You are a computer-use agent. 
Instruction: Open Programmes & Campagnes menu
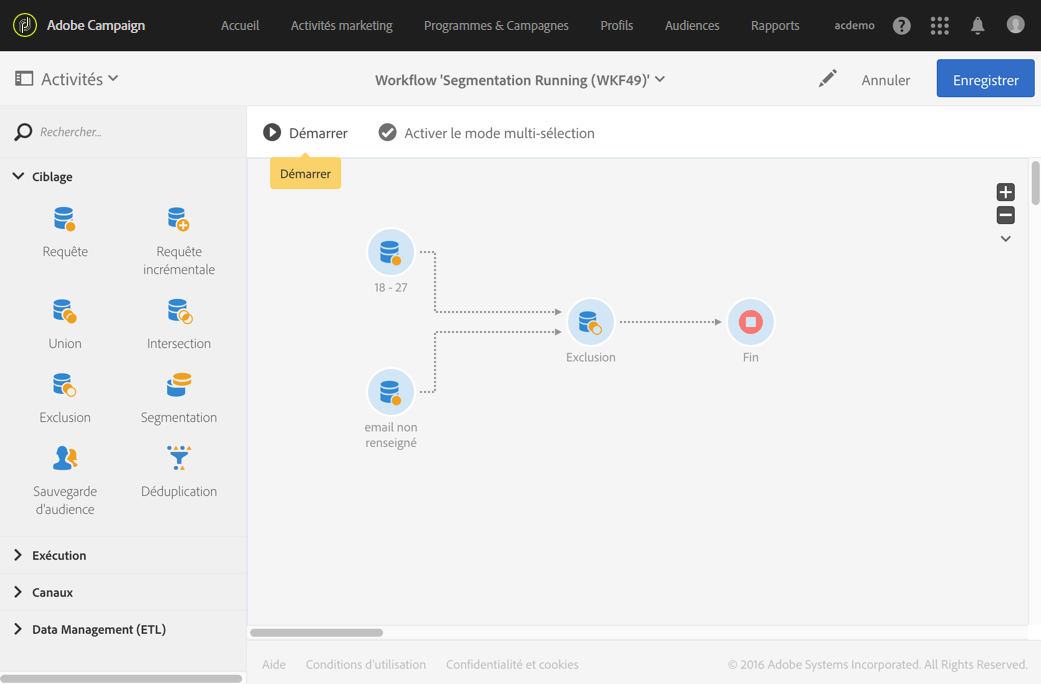(496, 25)
